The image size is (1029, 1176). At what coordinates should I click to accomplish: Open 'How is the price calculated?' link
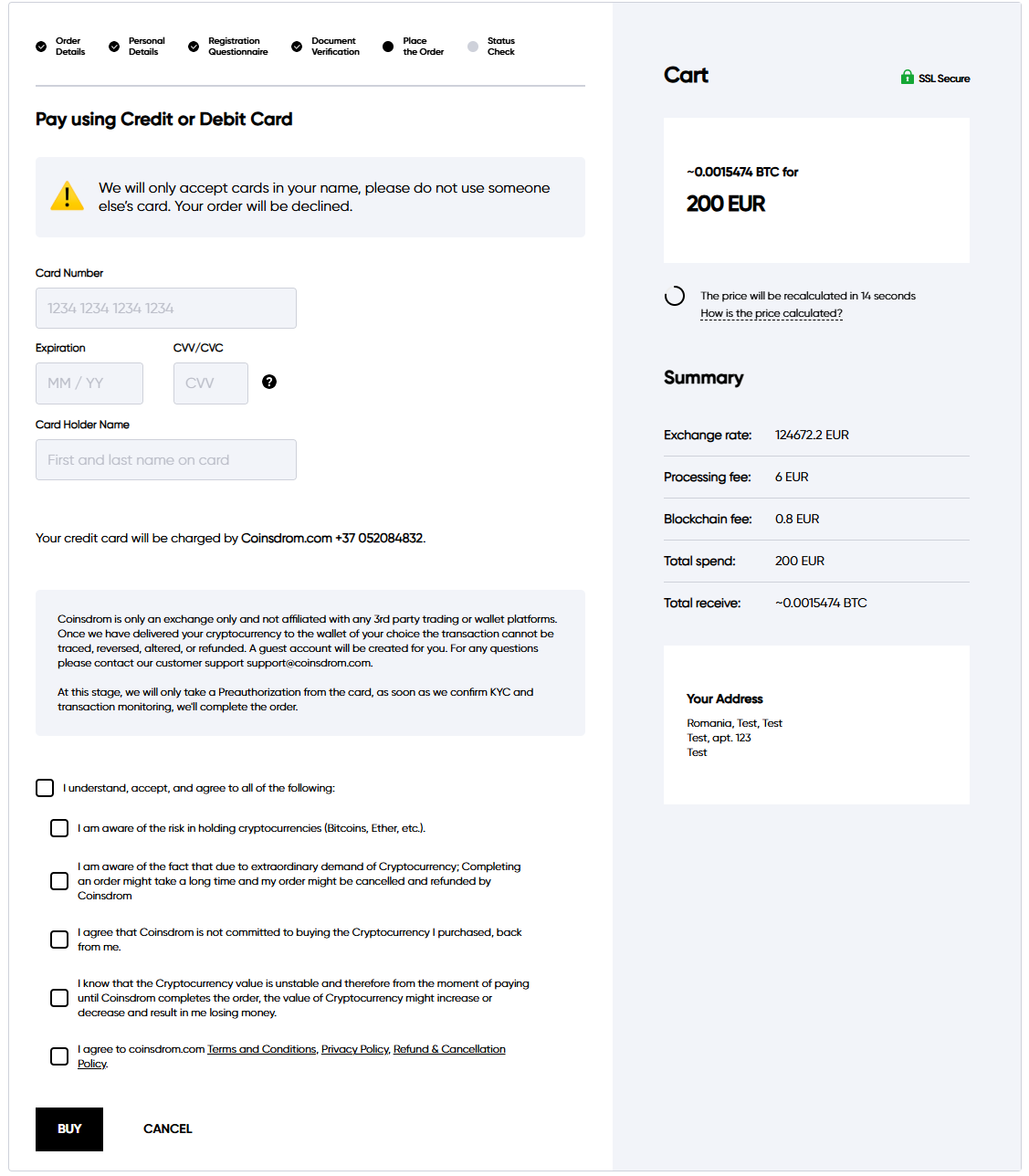click(x=772, y=313)
